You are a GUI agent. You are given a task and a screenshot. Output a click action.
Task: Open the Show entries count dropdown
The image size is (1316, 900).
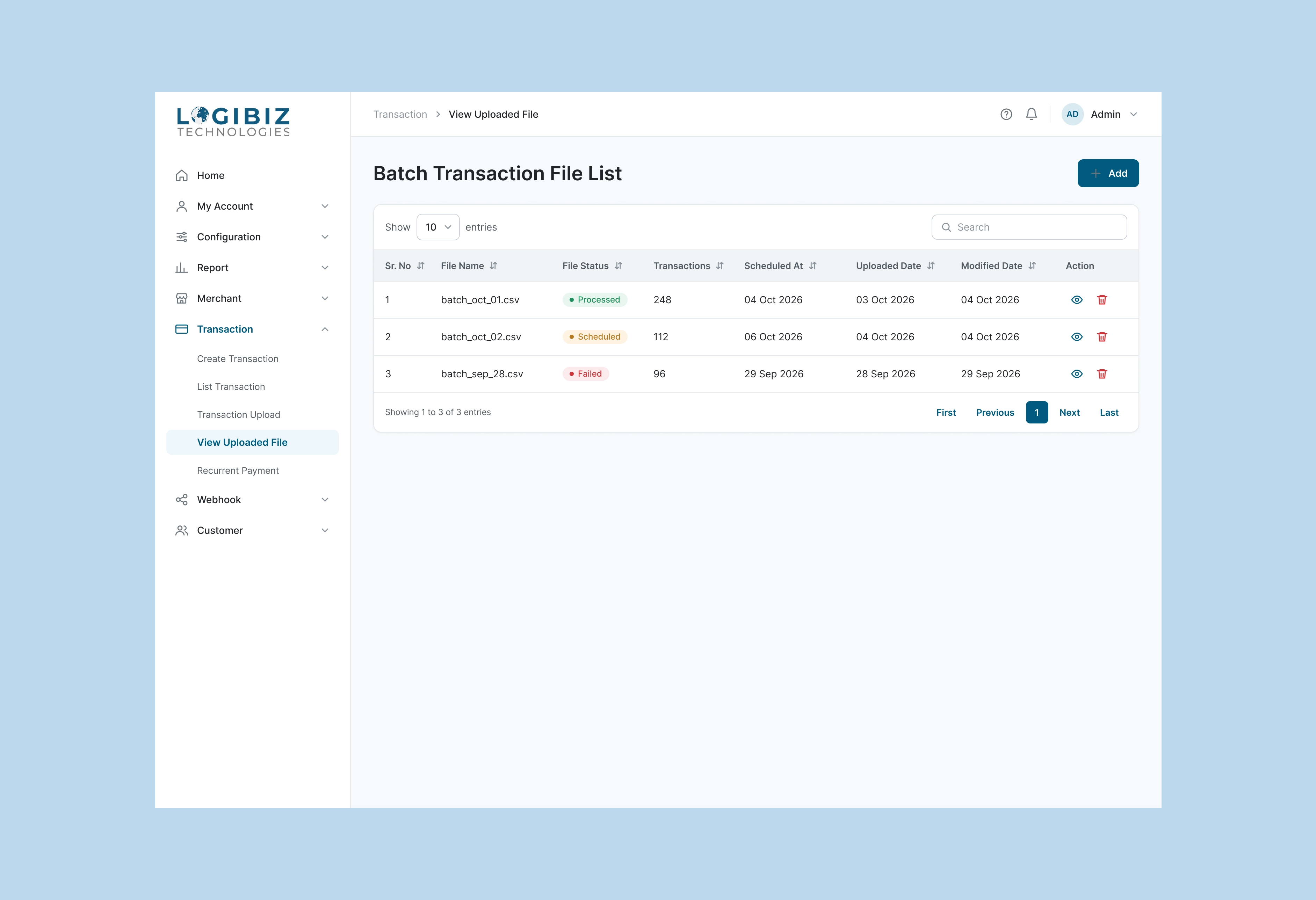438,227
